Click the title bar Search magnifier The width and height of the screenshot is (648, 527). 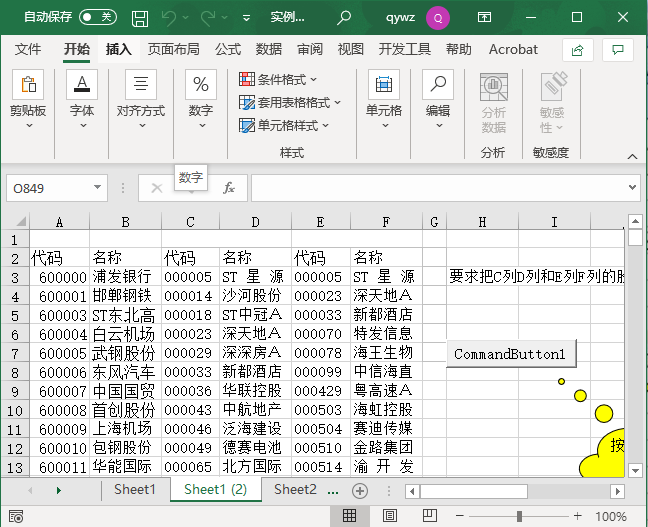point(344,18)
